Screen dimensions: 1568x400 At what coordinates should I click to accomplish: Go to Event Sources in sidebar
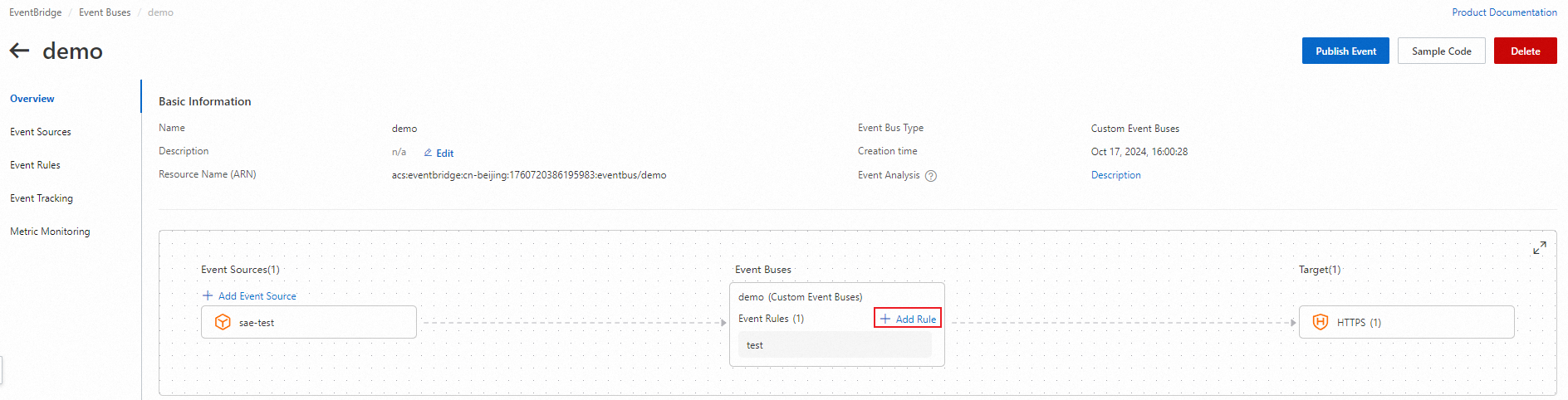click(x=41, y=132)
